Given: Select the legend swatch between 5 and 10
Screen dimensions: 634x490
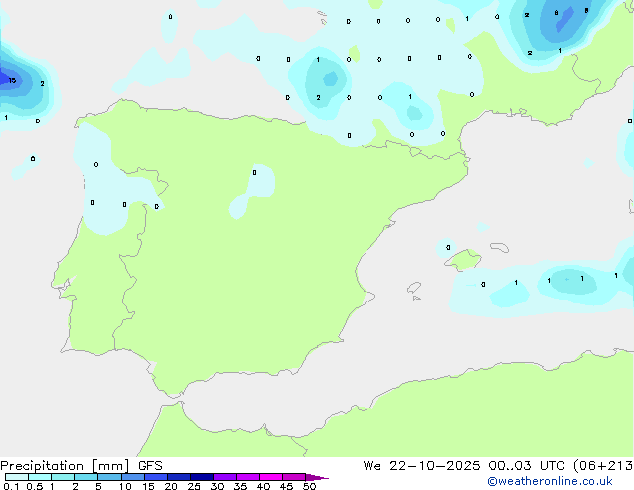Looking at the screenshot, I should pyautogui.click(x=109, y=477).
